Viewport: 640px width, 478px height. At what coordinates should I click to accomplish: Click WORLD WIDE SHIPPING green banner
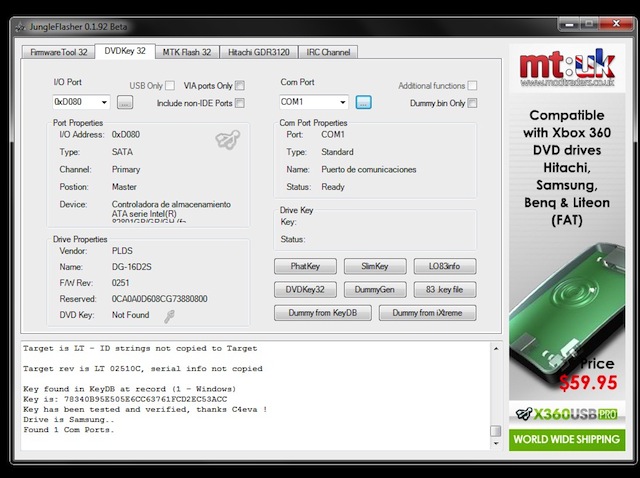567,440
